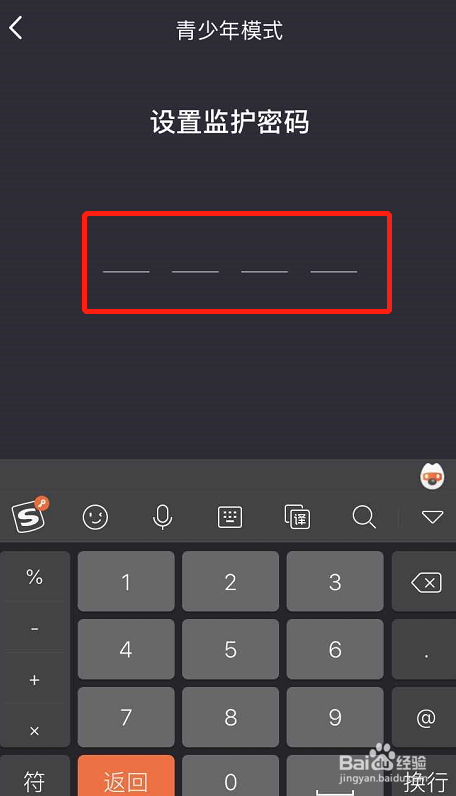The width and height of the screenshot is (456, 796).
Task: Tap the number 1 key
Action: click(x=126, y=581)
